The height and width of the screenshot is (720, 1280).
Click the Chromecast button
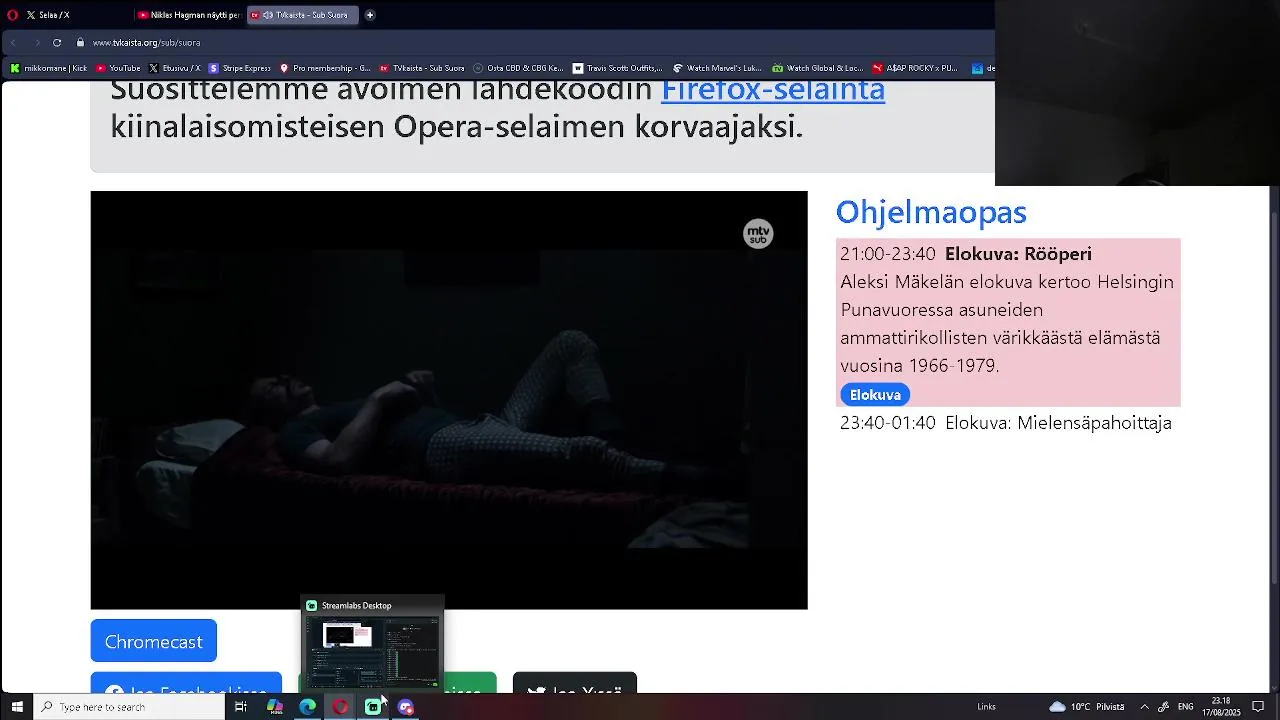(x=153, y=641)
